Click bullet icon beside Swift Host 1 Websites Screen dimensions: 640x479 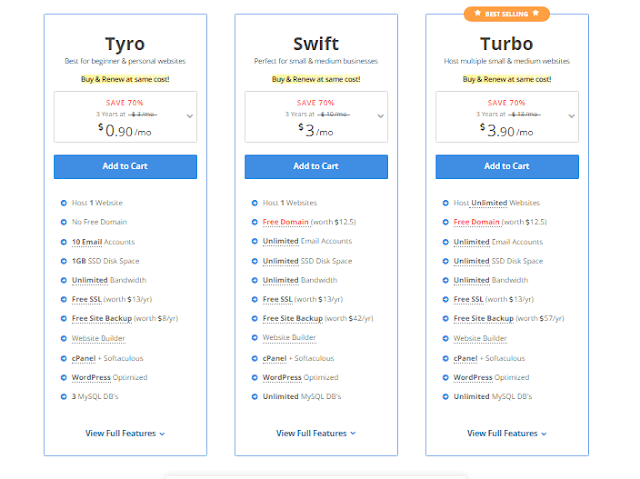[255, 203]
